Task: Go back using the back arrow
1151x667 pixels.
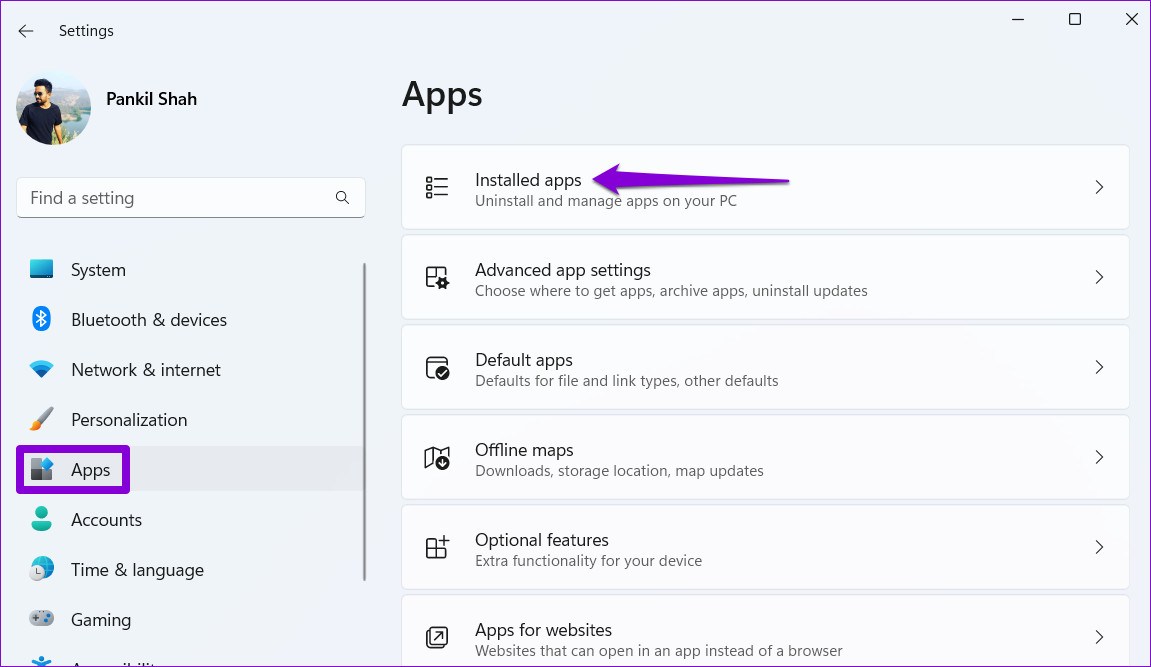Action: tap(26, 30)
